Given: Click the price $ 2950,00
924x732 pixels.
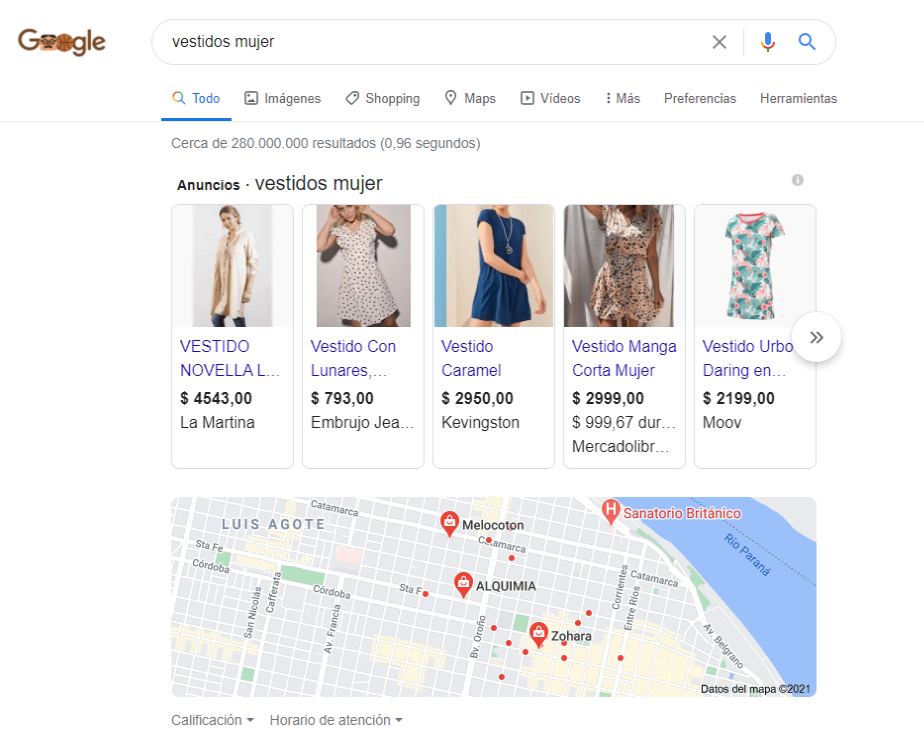Looking at the screenshot, I should pos(477,398).
